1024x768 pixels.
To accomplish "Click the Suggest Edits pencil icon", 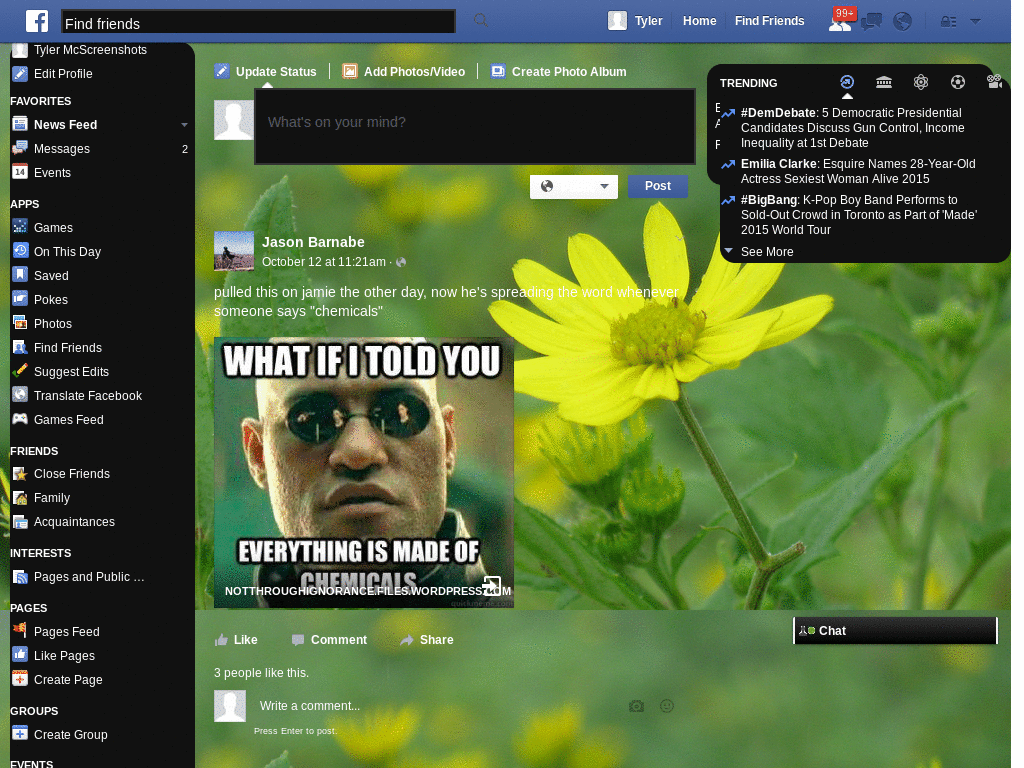I will [20, 371].
